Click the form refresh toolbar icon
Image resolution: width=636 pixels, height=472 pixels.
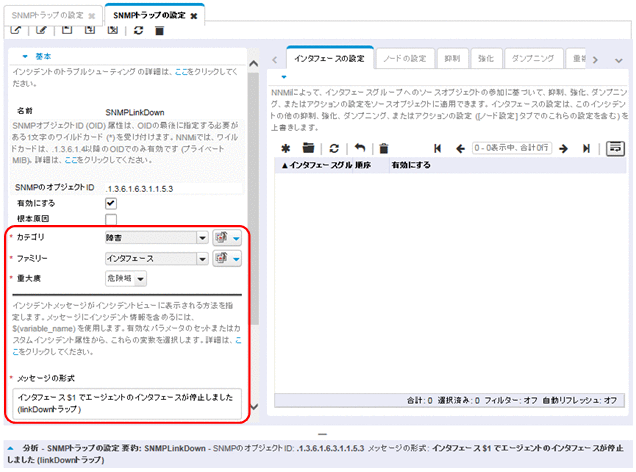pyautogui.click(x=138, y=30)
